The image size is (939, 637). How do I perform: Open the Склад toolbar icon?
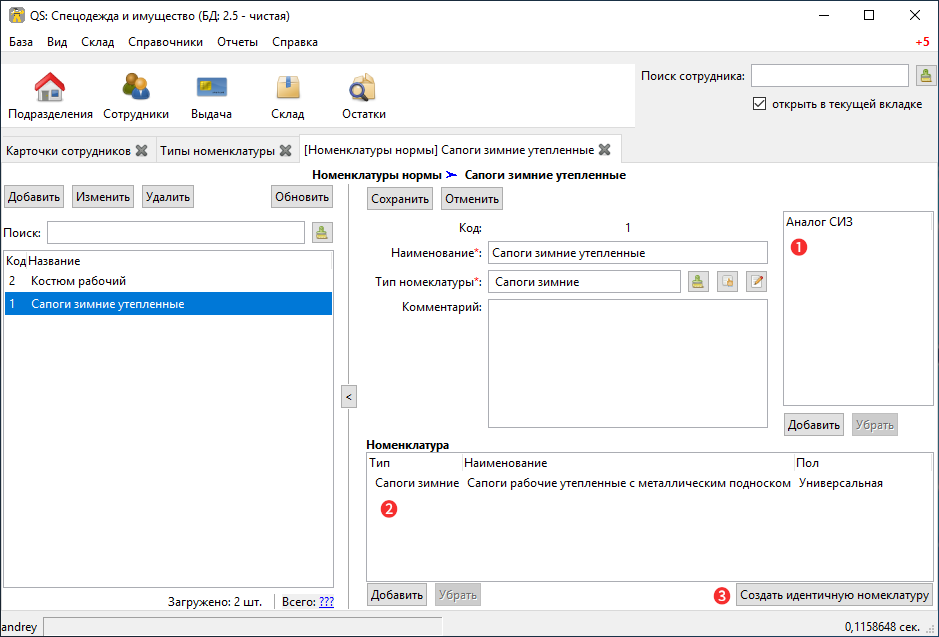point(287,96)
